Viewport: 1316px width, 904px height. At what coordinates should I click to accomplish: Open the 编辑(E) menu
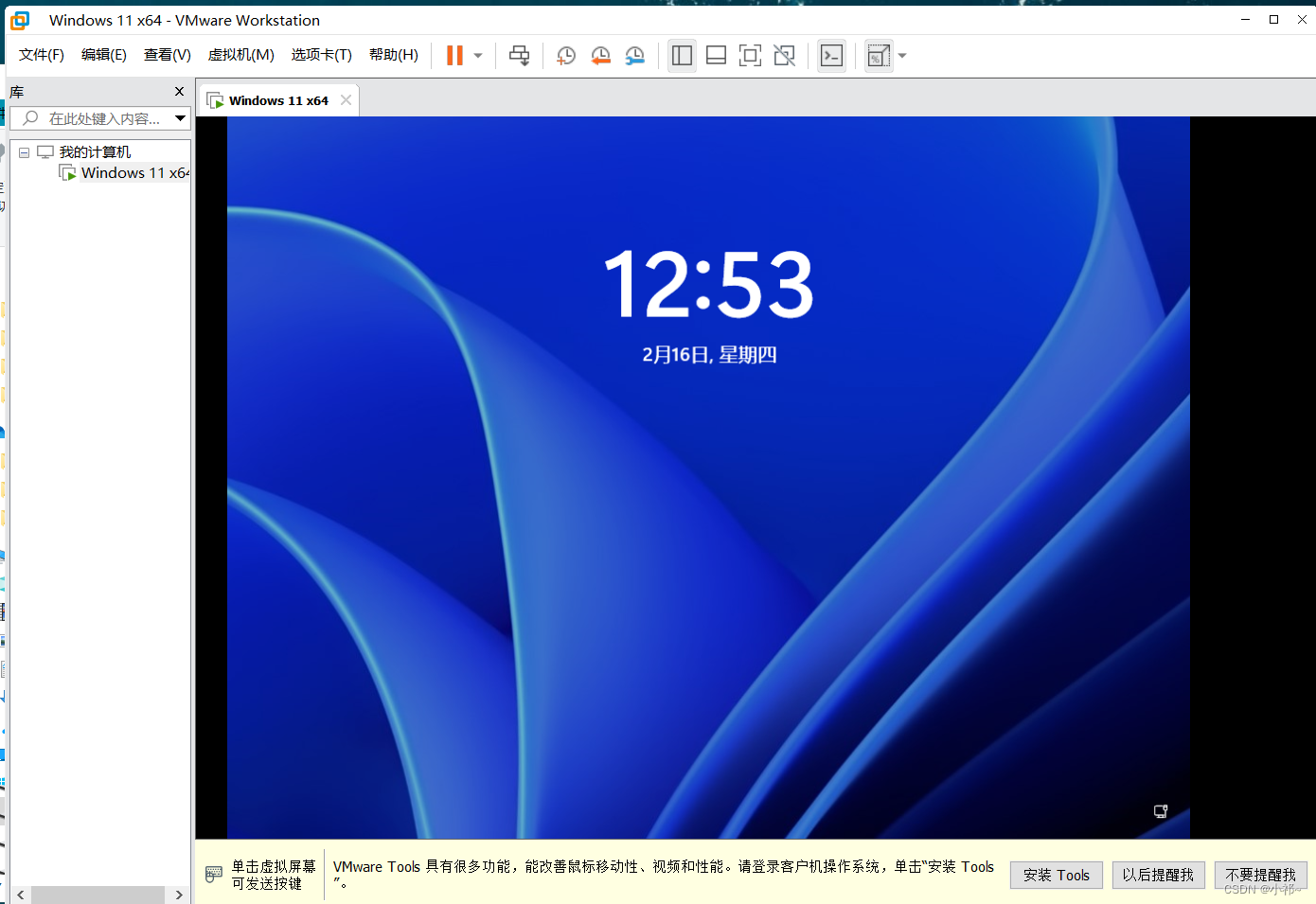point(104,55)
